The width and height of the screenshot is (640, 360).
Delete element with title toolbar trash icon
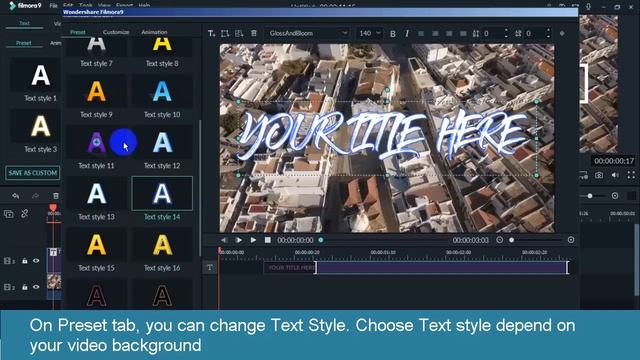[x=254, y=33]
